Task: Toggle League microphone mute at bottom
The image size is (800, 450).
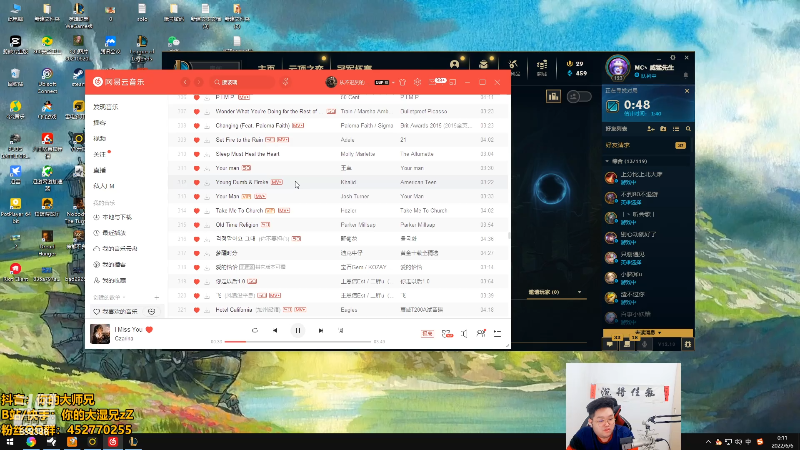Action: pyautogui.click(x=644, y=344)
